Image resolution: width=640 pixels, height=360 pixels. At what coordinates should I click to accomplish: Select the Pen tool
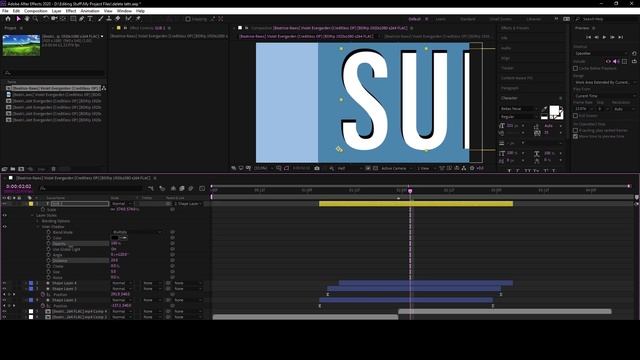[82, 19]
